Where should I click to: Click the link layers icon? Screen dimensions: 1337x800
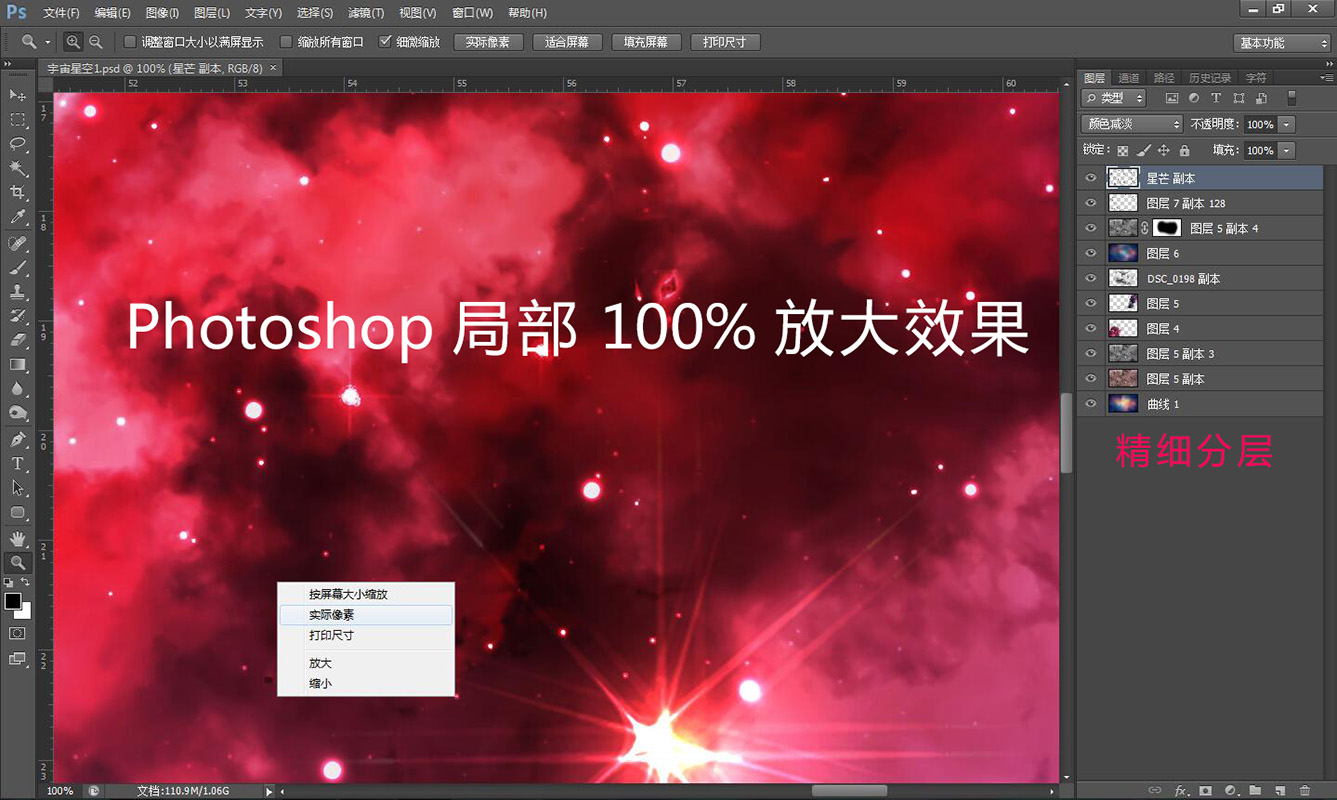point(1156,791)
